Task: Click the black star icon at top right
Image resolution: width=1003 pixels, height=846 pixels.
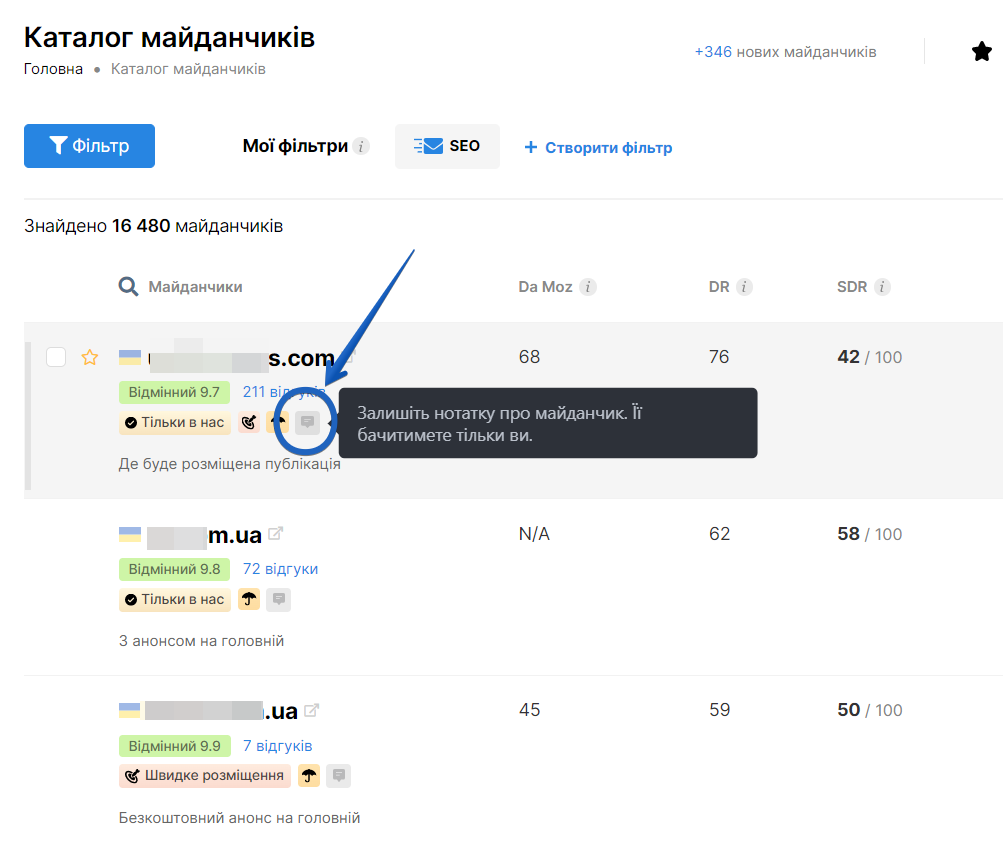Action: click(981, 52)
